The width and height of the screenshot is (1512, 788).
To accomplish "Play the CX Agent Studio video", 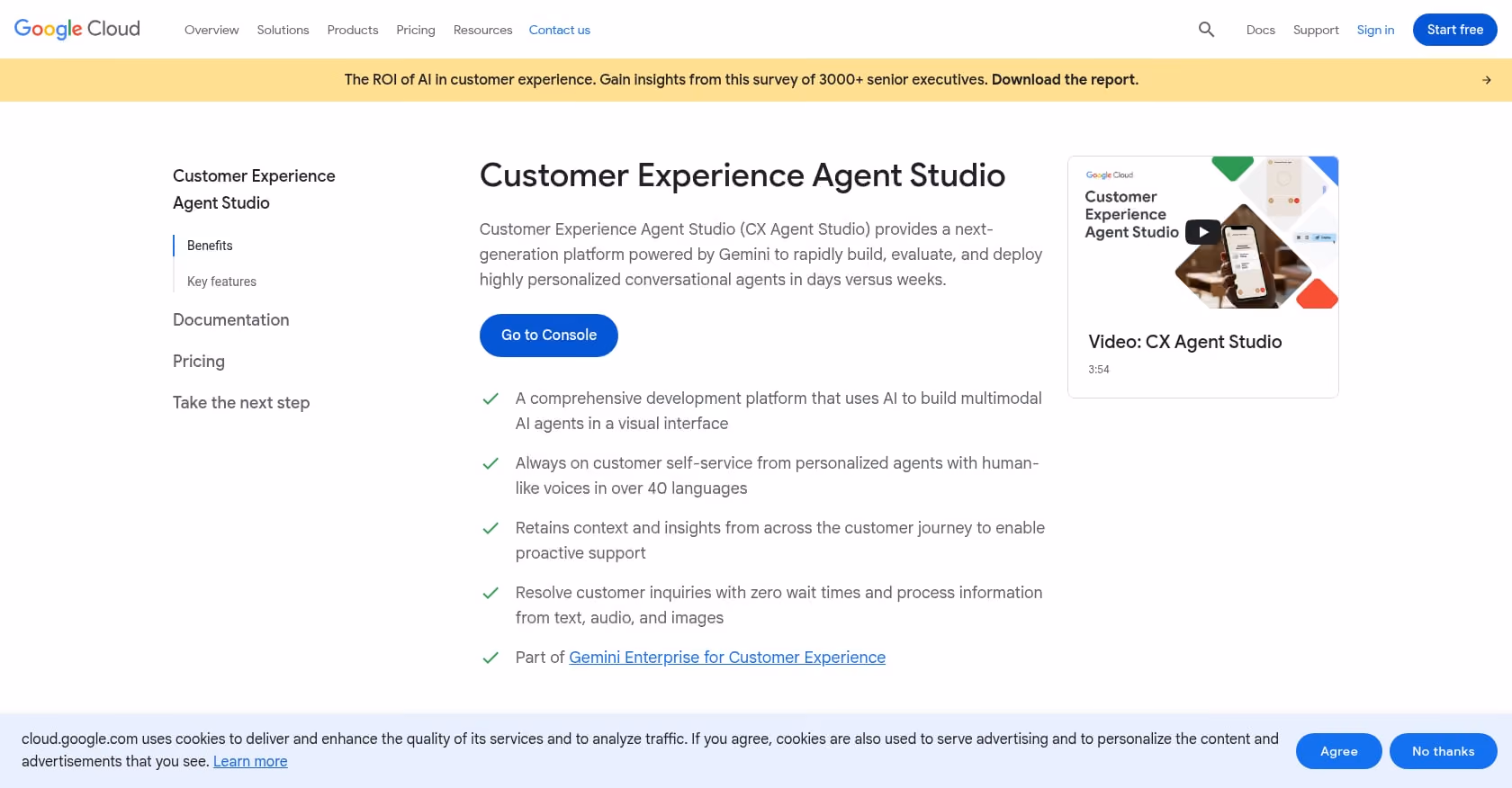I will point(1203,232).
